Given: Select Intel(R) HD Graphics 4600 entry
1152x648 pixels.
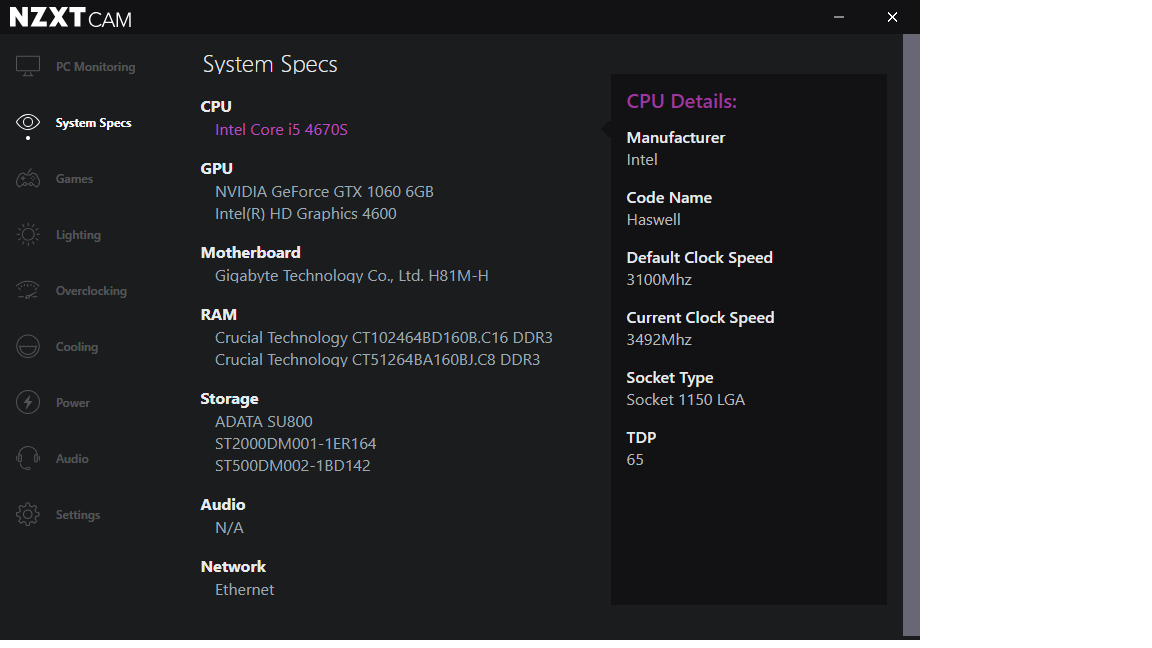Looking at the screenshot, I should (x=306, y=214).
